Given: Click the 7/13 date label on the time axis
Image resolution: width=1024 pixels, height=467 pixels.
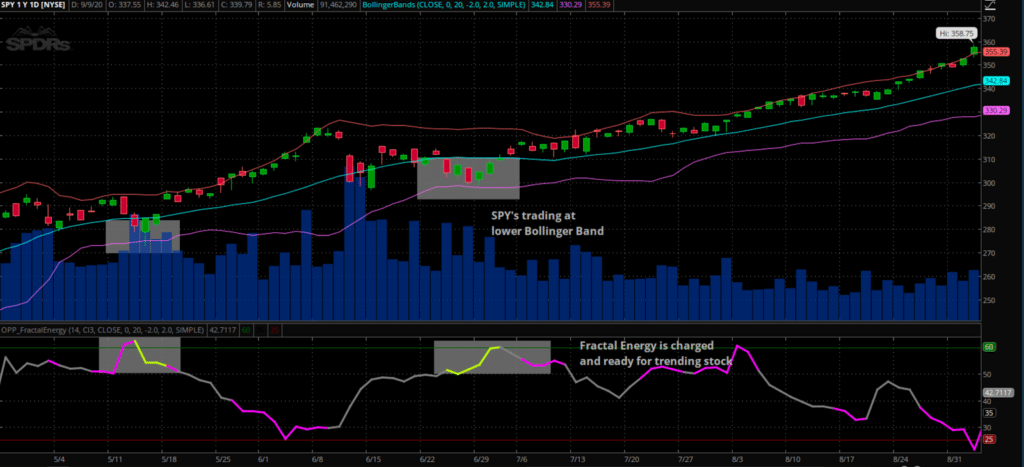Looking at the screenshot, I should point(577,460).
